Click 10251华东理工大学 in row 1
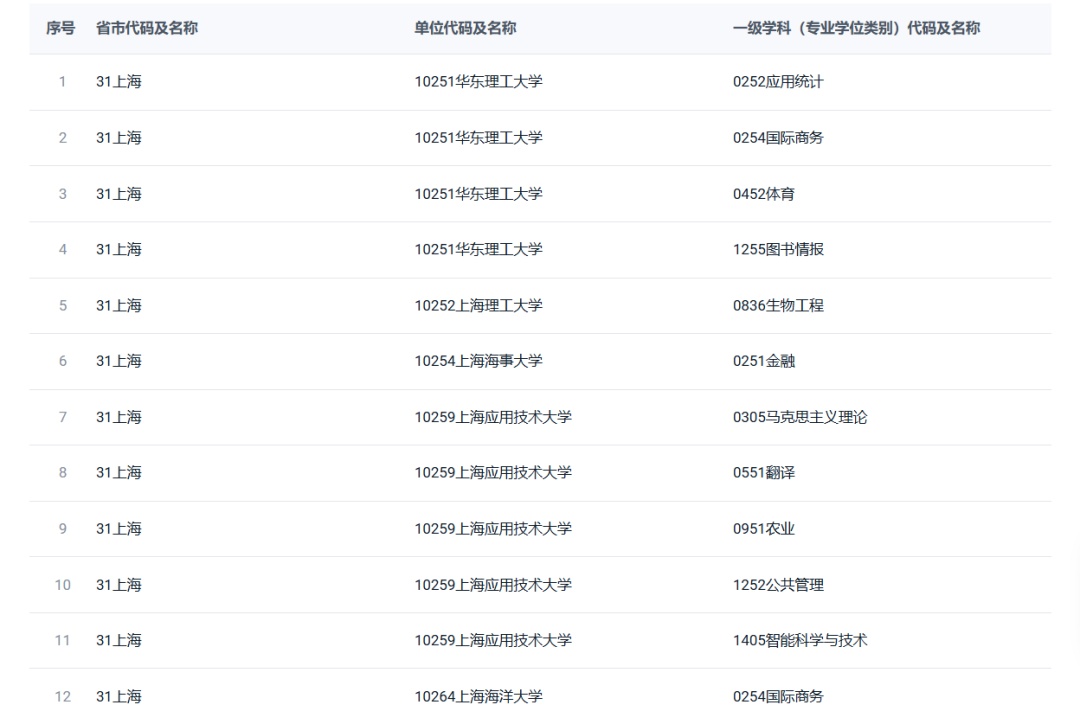 pos(479,82)
